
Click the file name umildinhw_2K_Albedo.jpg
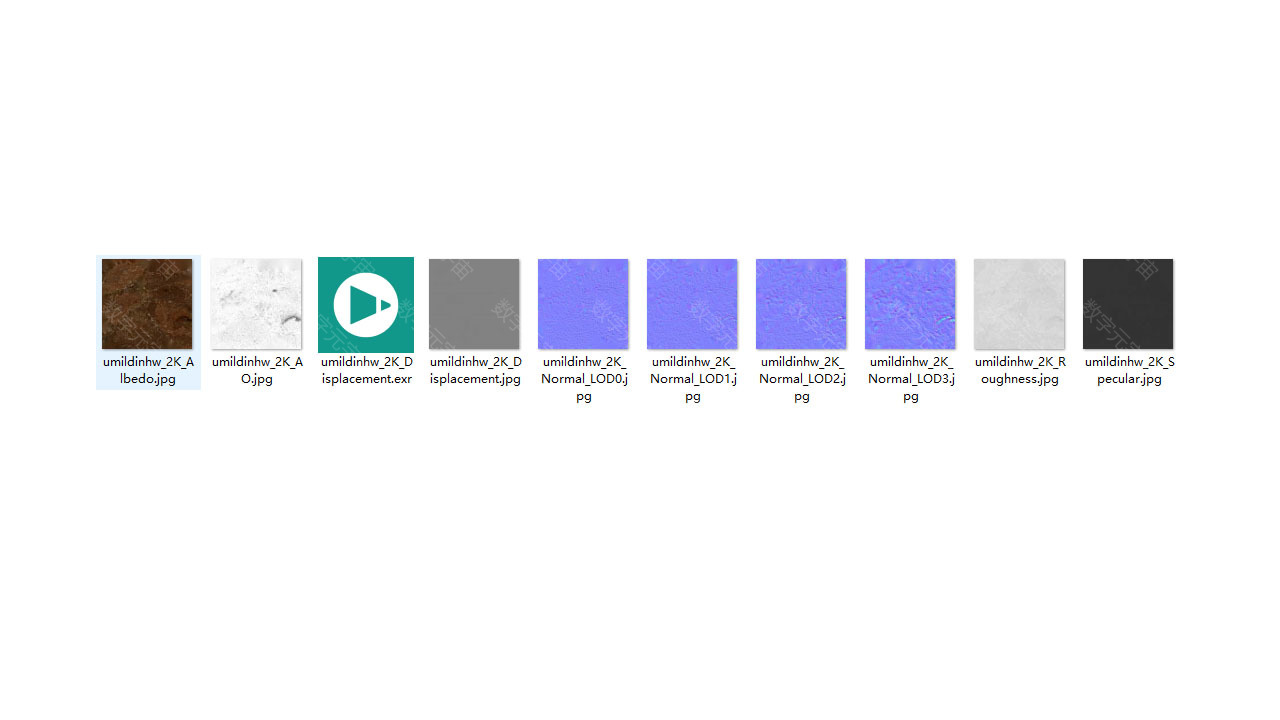click(148, 371)
